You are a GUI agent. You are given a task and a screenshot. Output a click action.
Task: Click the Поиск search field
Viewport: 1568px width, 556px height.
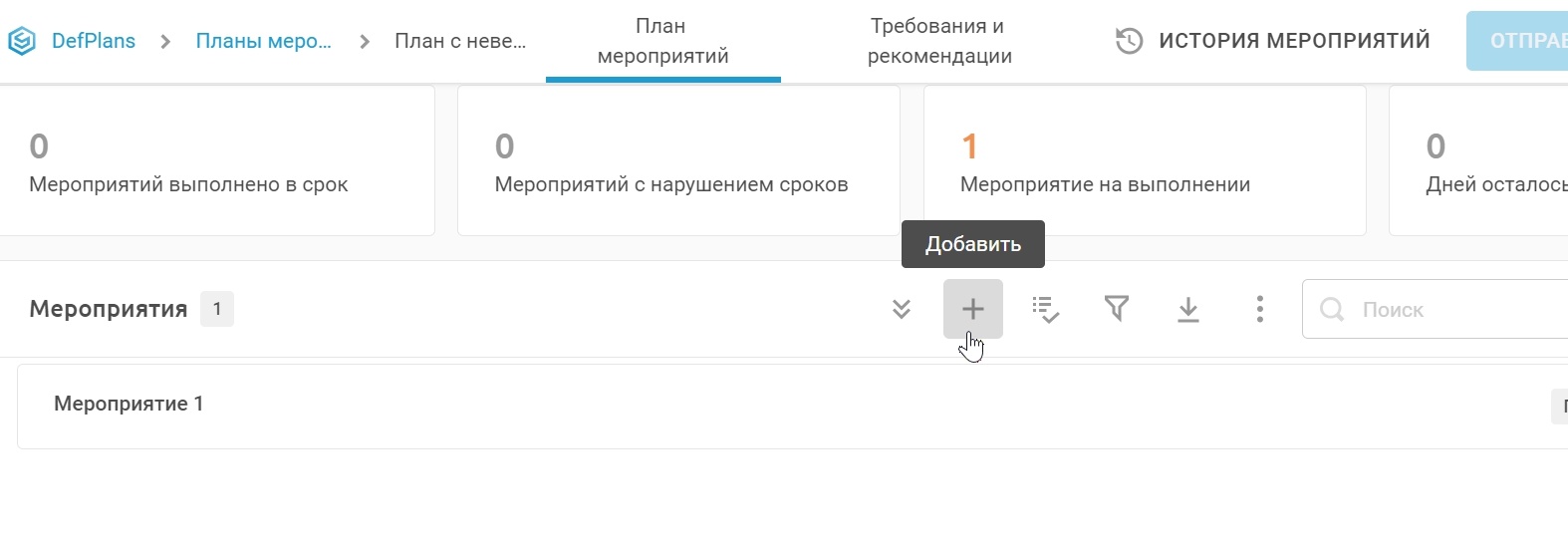[x=1454, y=310]
